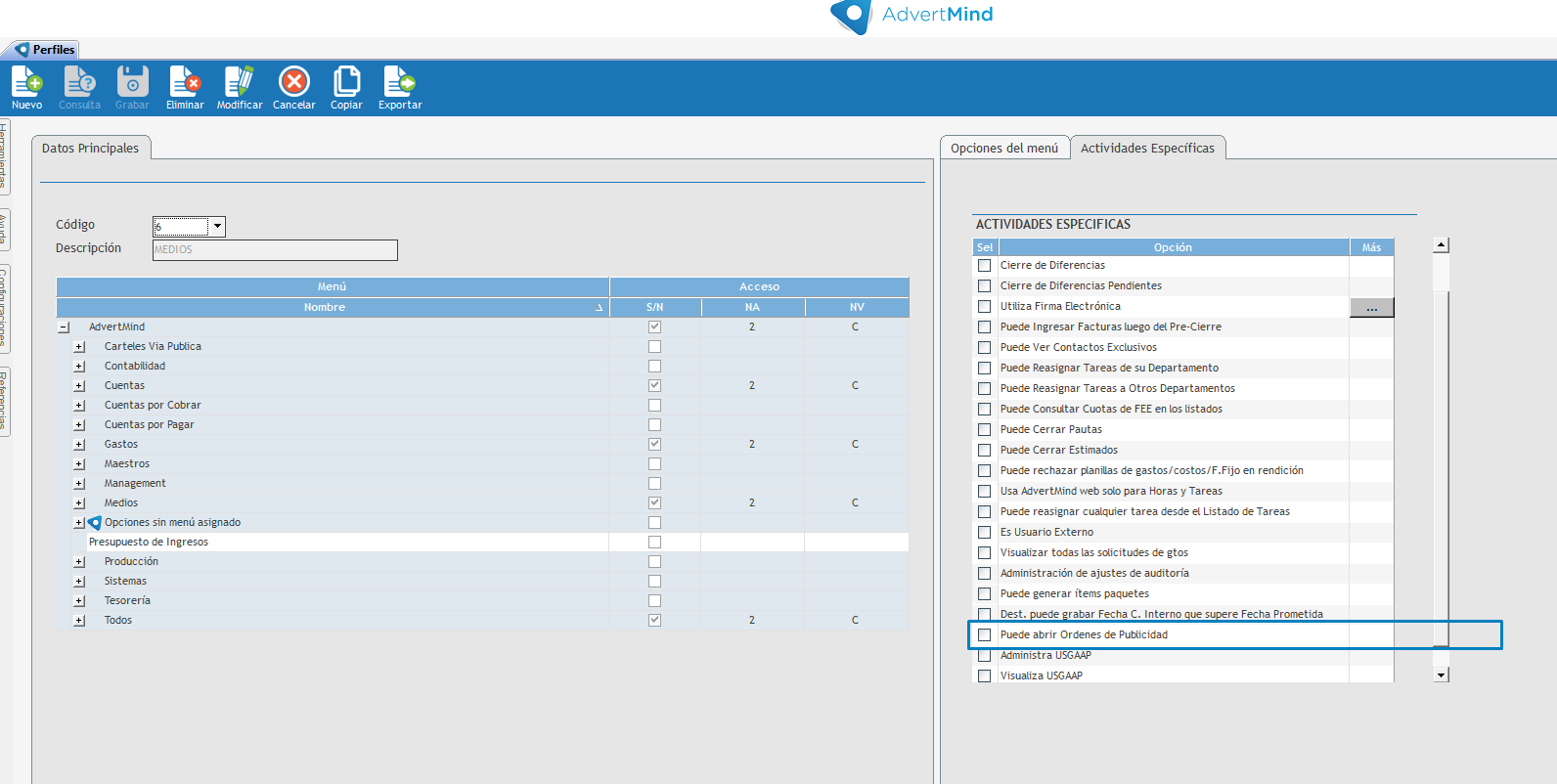
Task: Expand the Medios tree node
Action: tap(79, 503)
